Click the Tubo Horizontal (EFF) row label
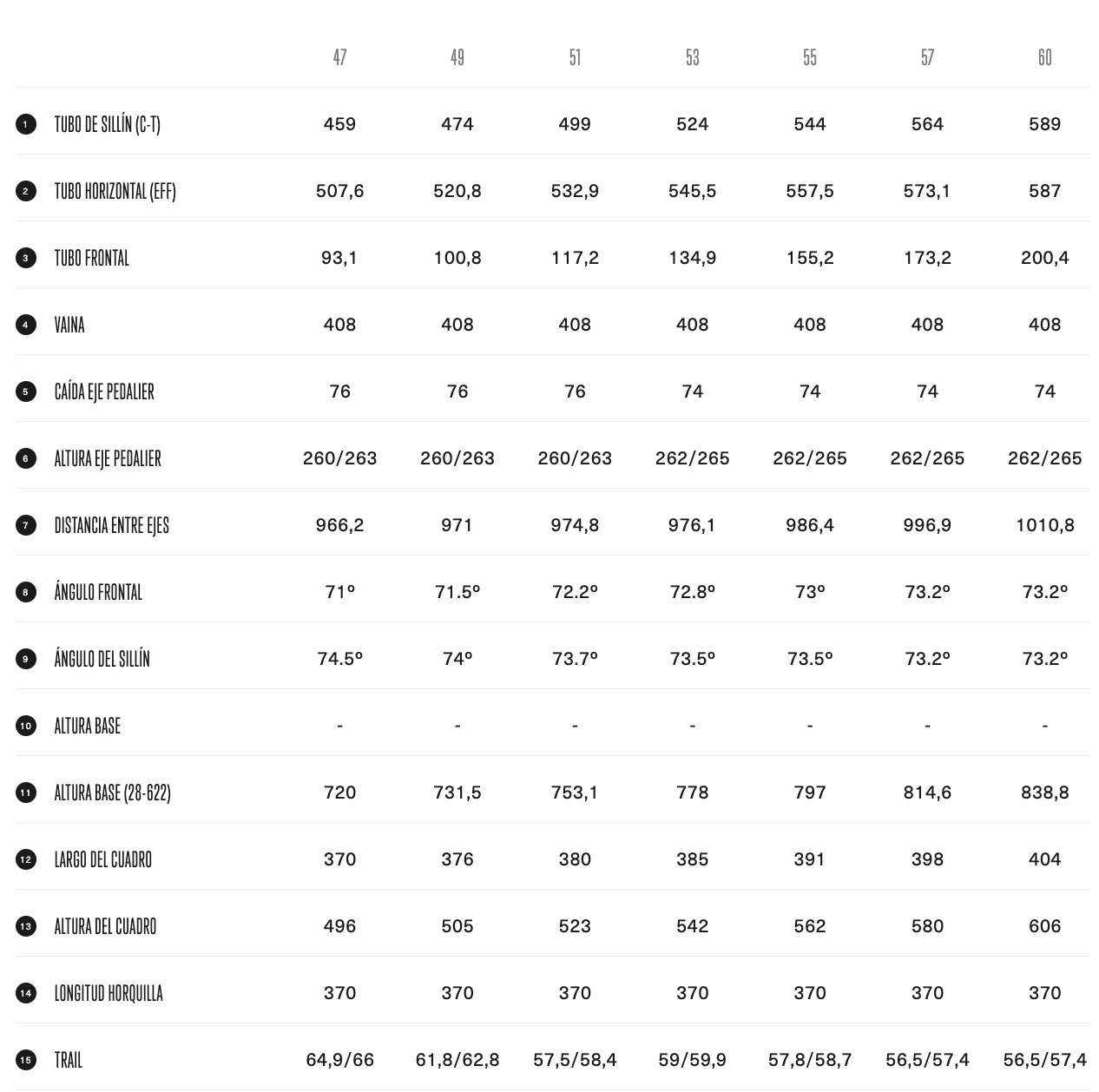The height and width of the screenshot is (1092, 1099). (x=115, y=191)
